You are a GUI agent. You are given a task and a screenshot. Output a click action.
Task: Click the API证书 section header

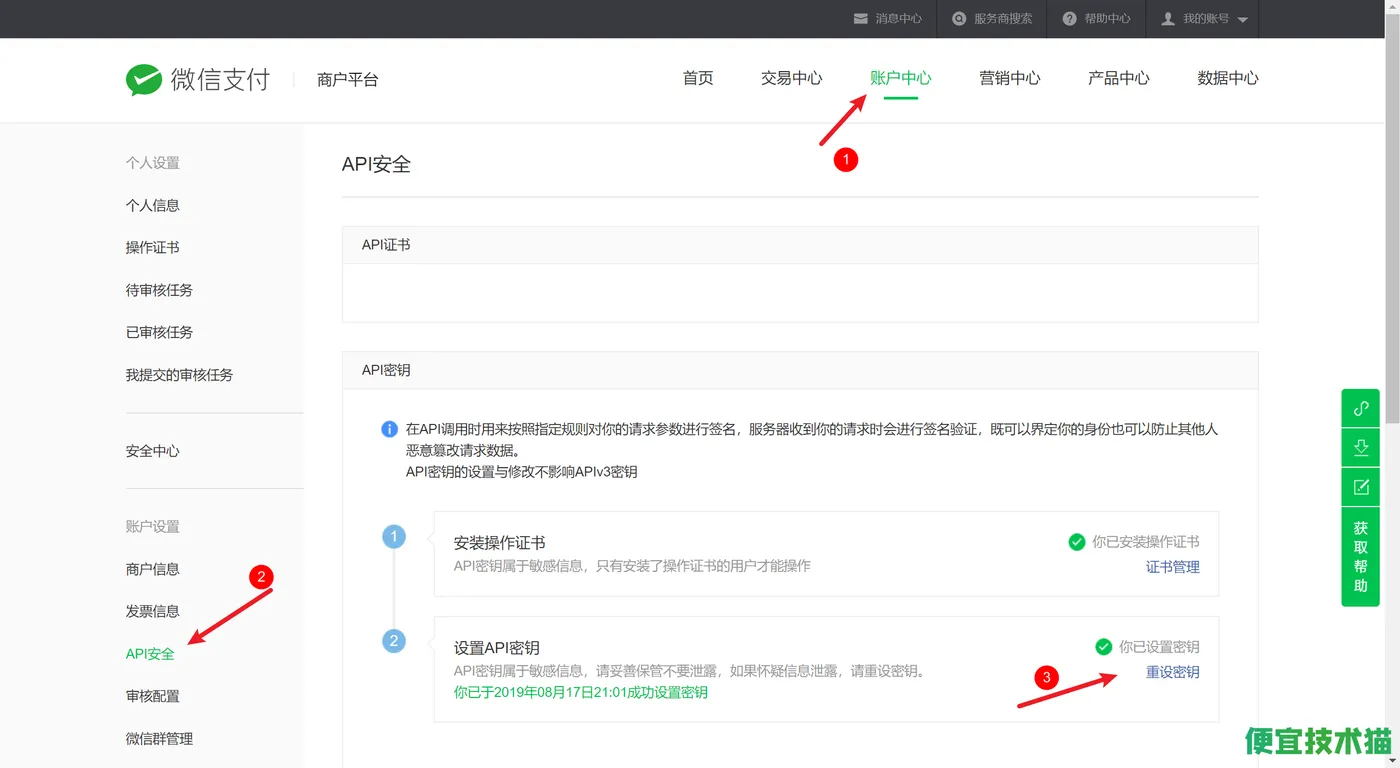(800, 245)
